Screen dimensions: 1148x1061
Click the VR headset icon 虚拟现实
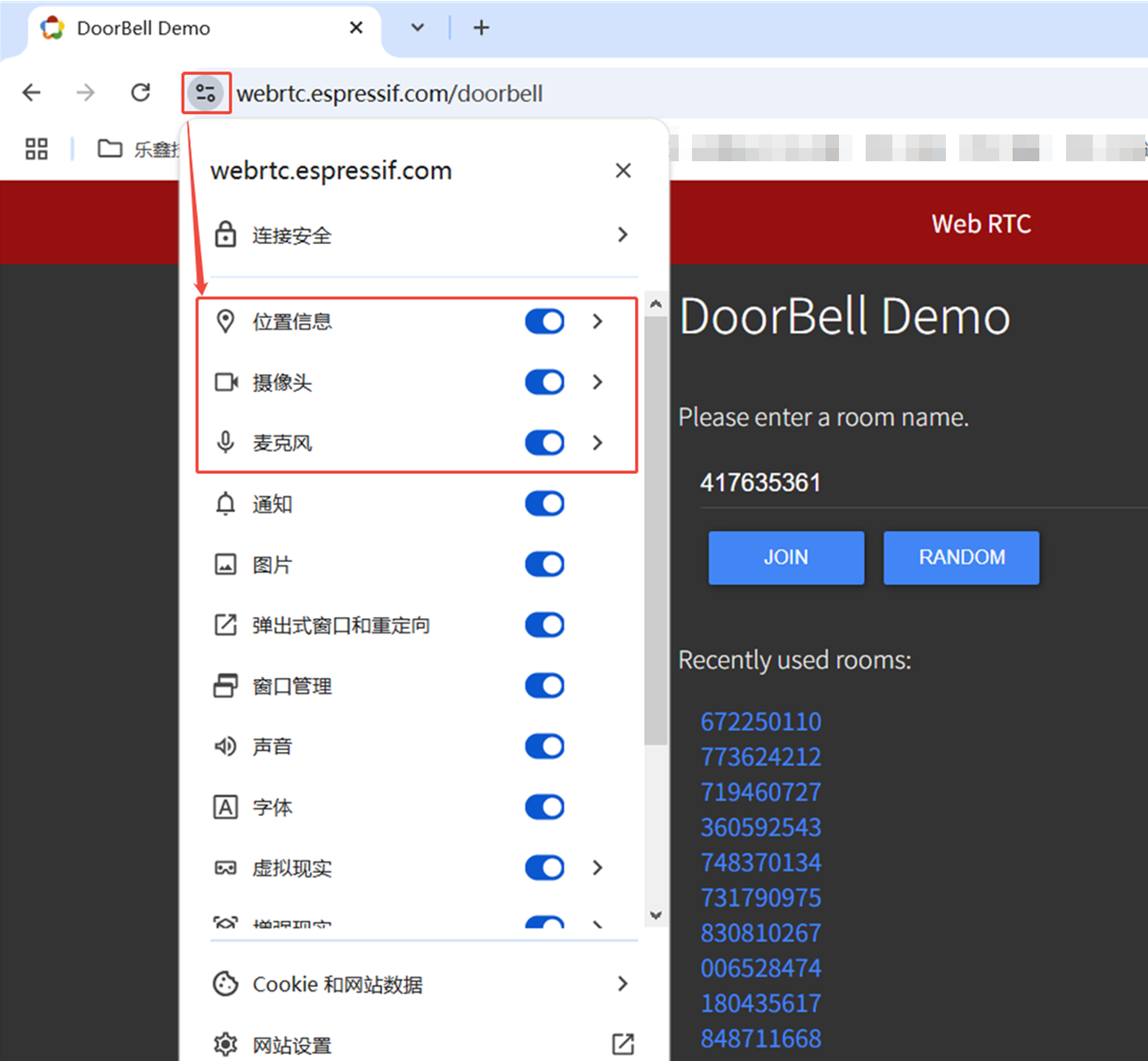[225, 868]
